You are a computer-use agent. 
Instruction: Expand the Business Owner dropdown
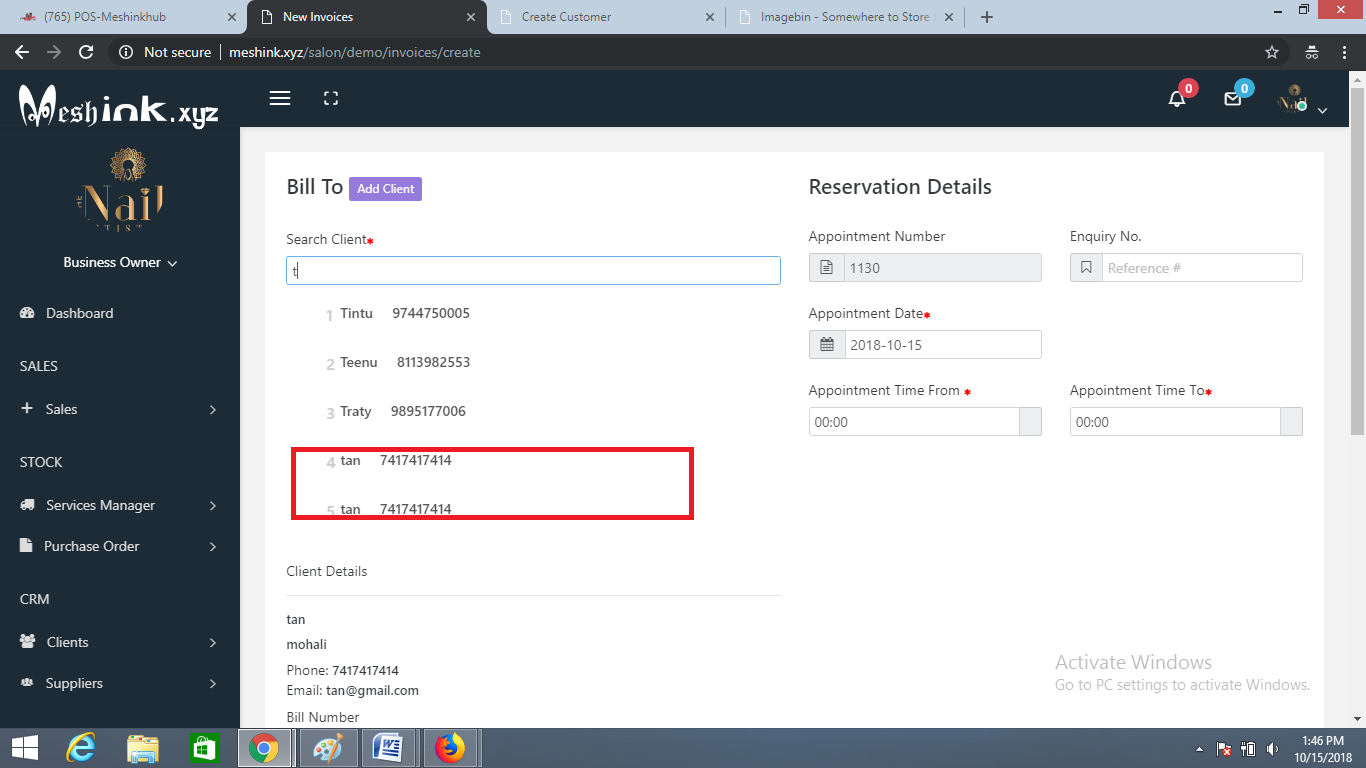[120, 262]
